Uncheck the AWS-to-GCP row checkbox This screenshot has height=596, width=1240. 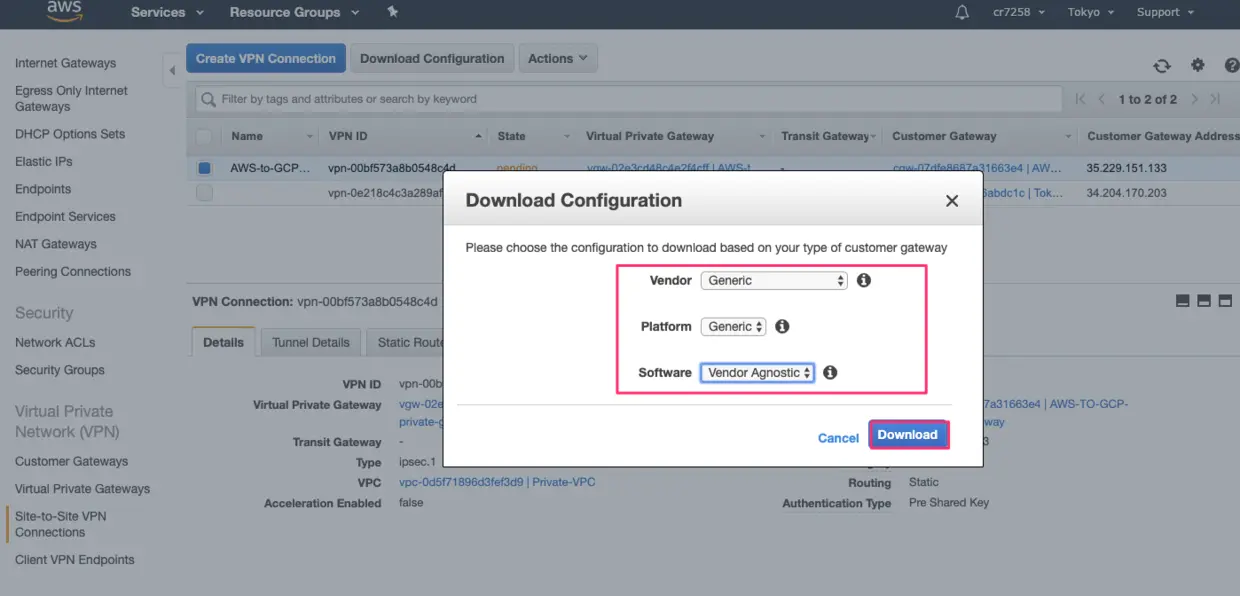click(x=204, y=168)
